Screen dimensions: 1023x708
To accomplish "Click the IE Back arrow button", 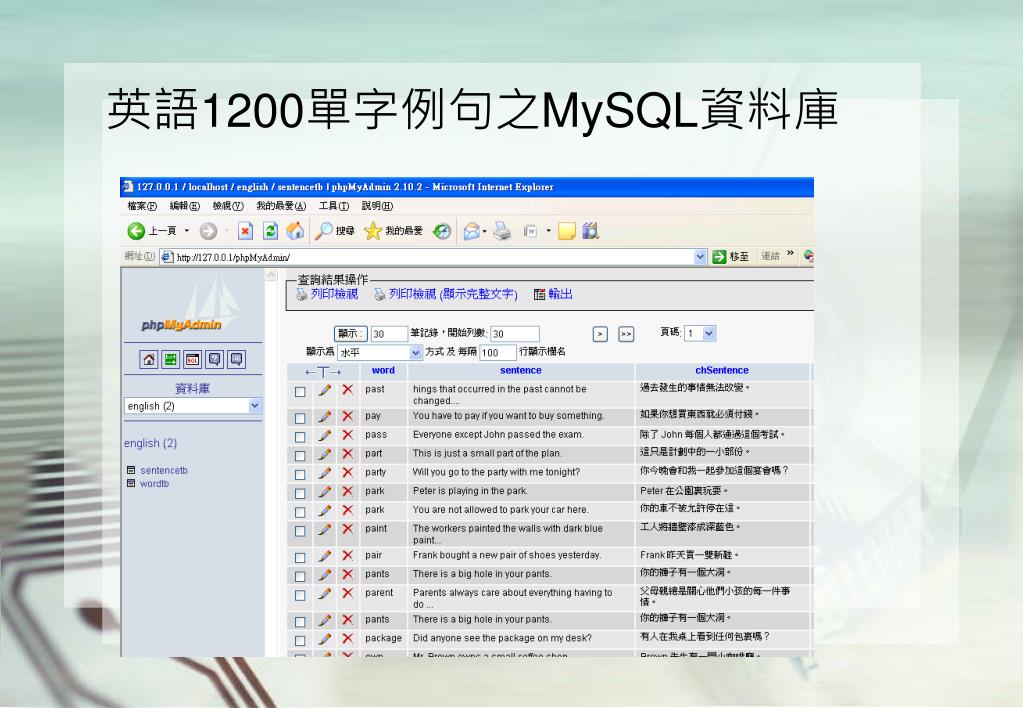I will 136,231.
